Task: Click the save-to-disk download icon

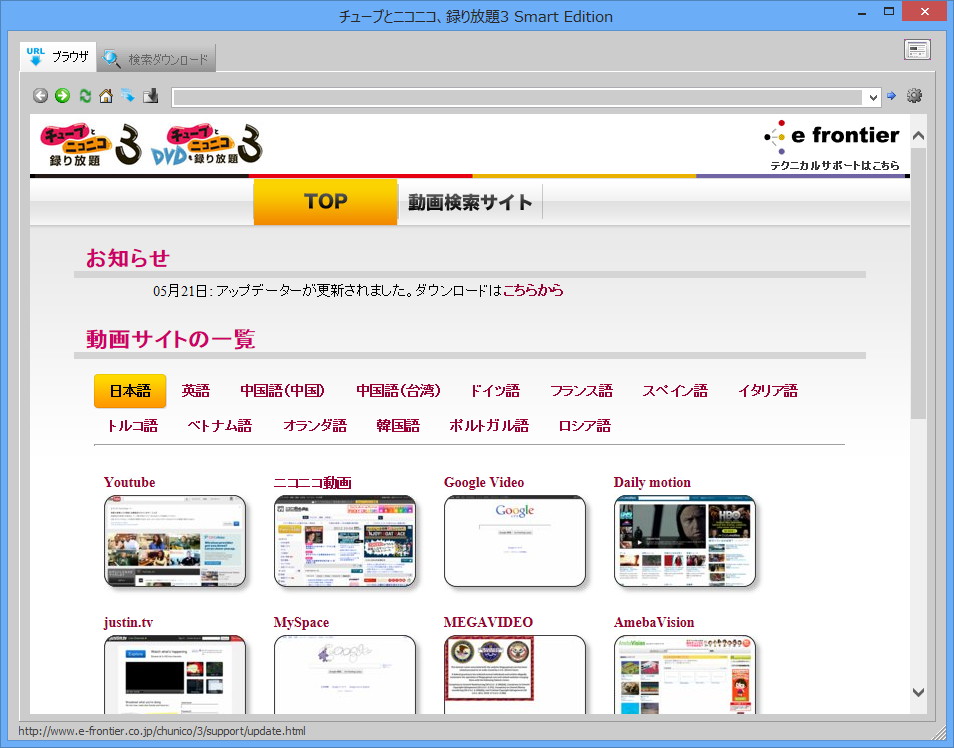Action: click(x=150, y=96)
